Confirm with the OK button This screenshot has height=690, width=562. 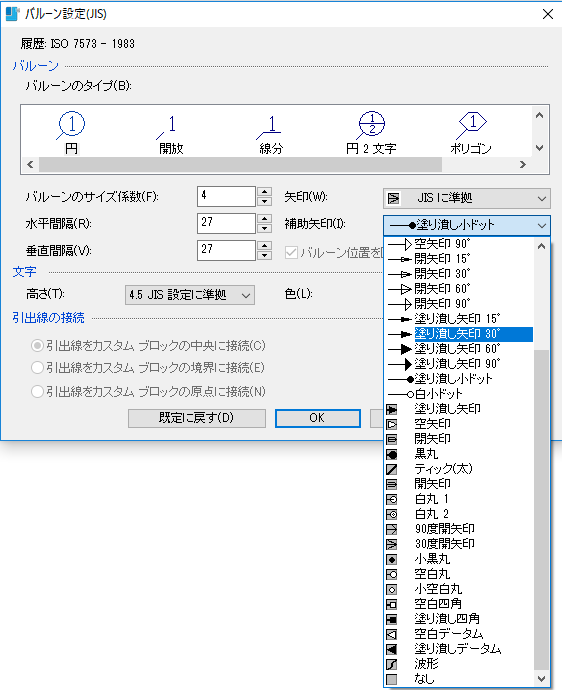[x=317, y=418]
